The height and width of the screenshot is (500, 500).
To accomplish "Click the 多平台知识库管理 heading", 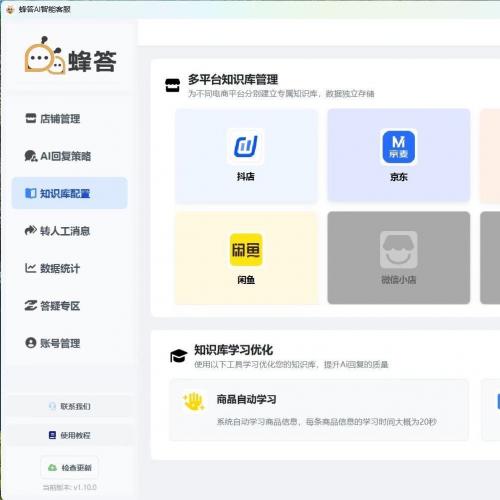I will 233,79.
